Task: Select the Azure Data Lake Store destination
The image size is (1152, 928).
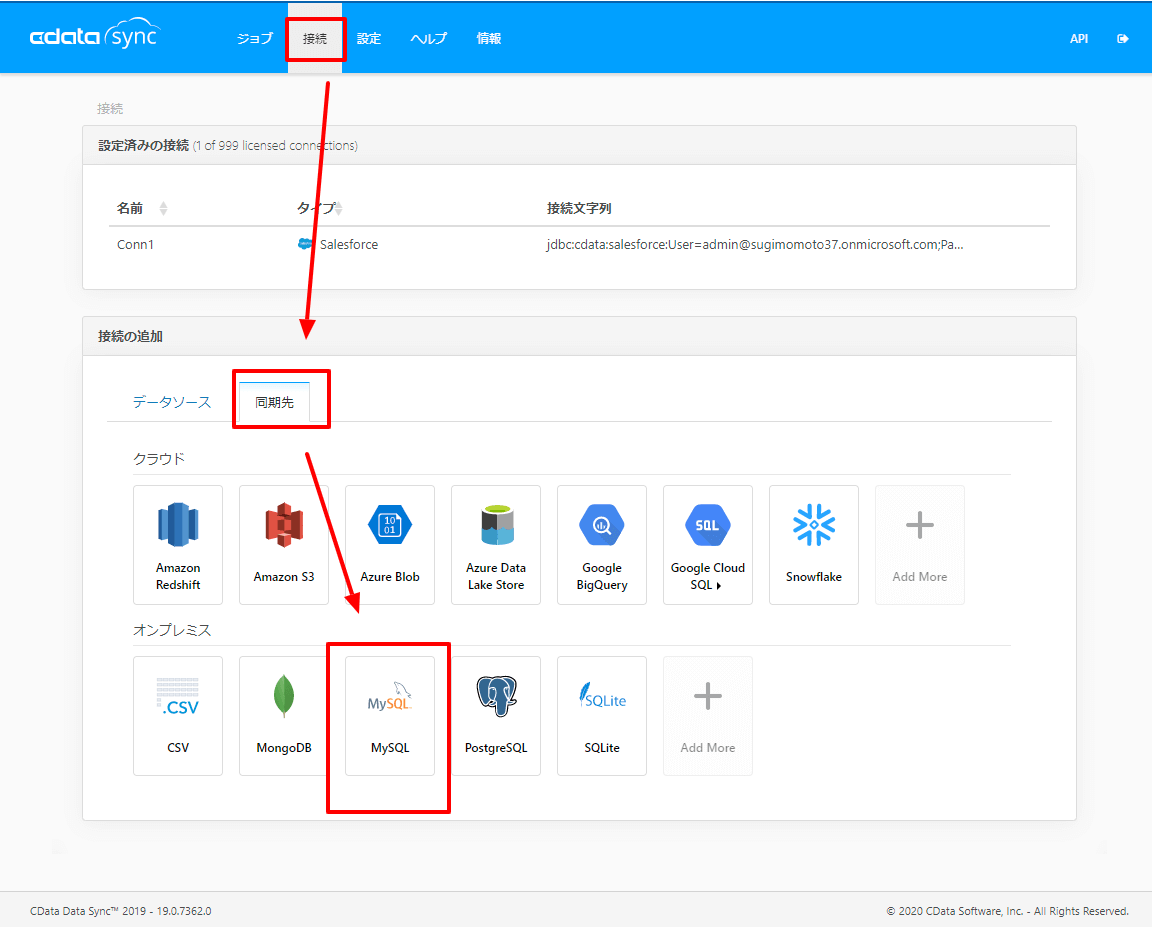Action: pos(496,545)
